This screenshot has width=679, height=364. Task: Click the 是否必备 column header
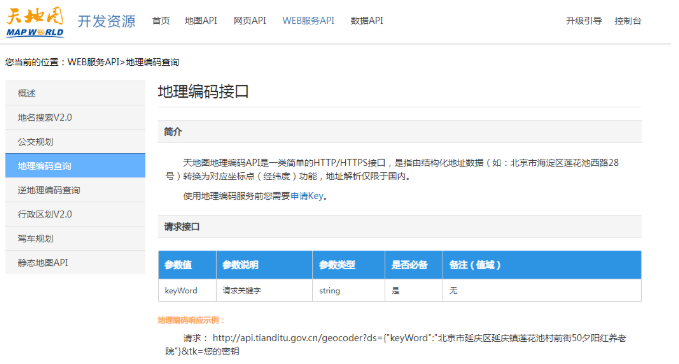point(414,265)
